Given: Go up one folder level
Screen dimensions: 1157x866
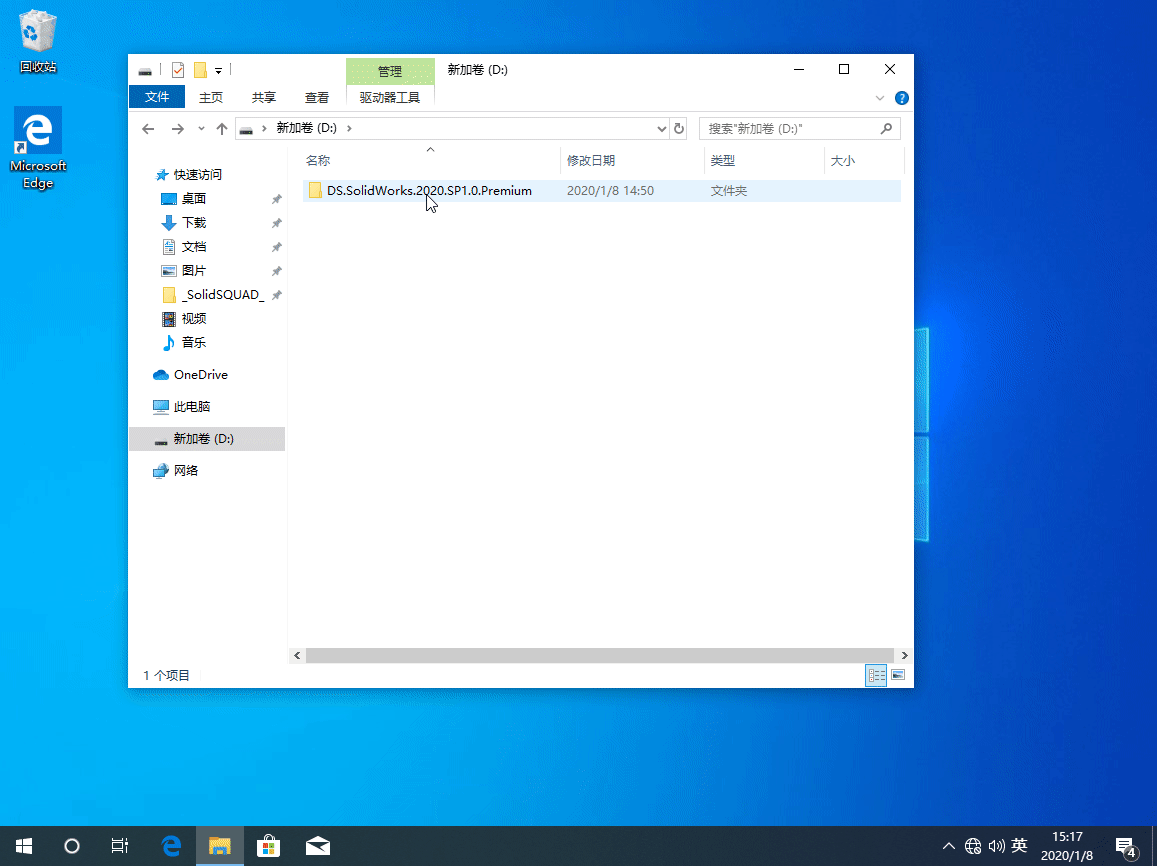Looking at the screenshot, I should pyautogui.click(x=221, y=128).
